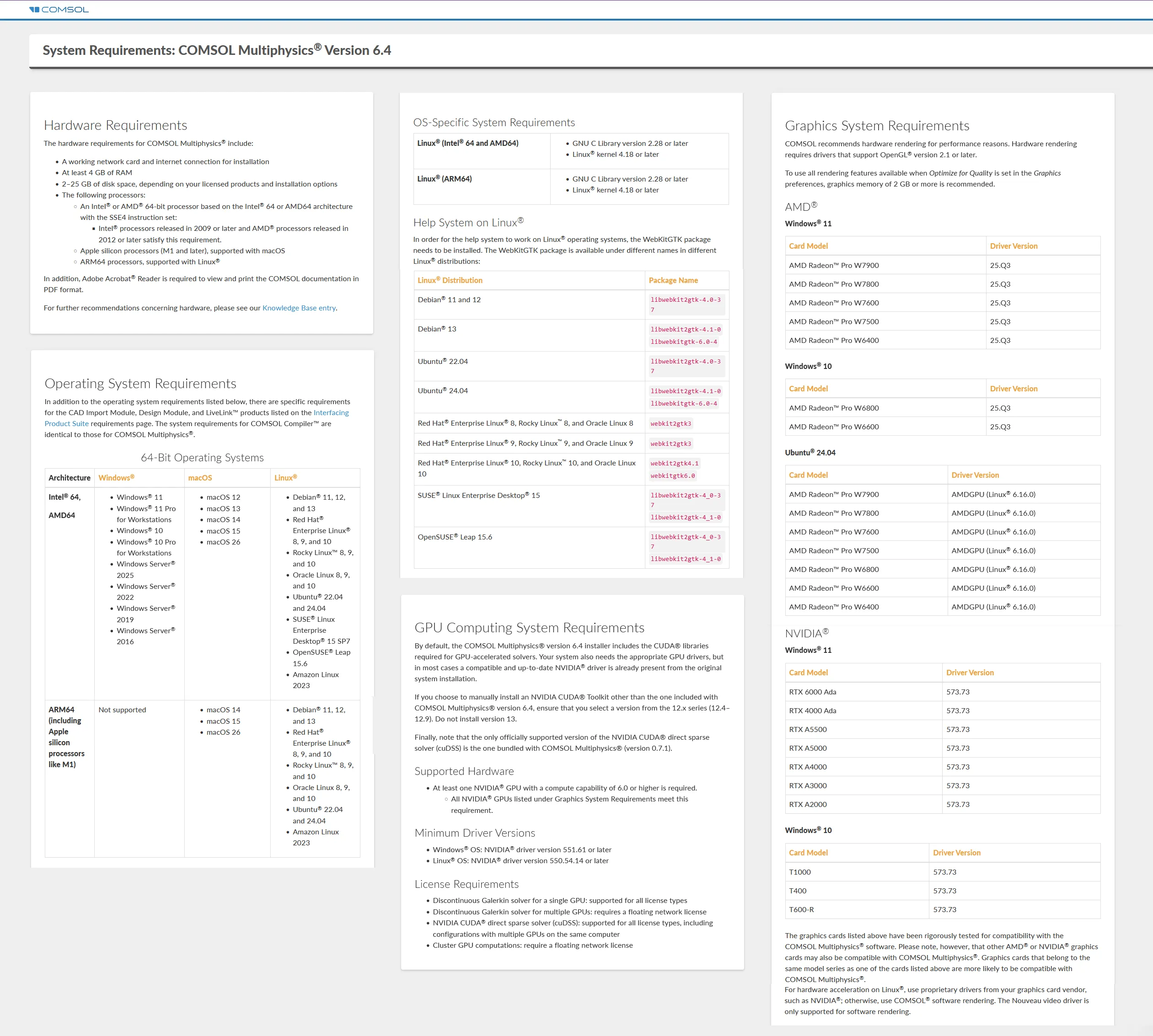Open the Interfacing Product Suite link
The width and height of the screenshot is (1153, 1036).
(x=331, y=413)
